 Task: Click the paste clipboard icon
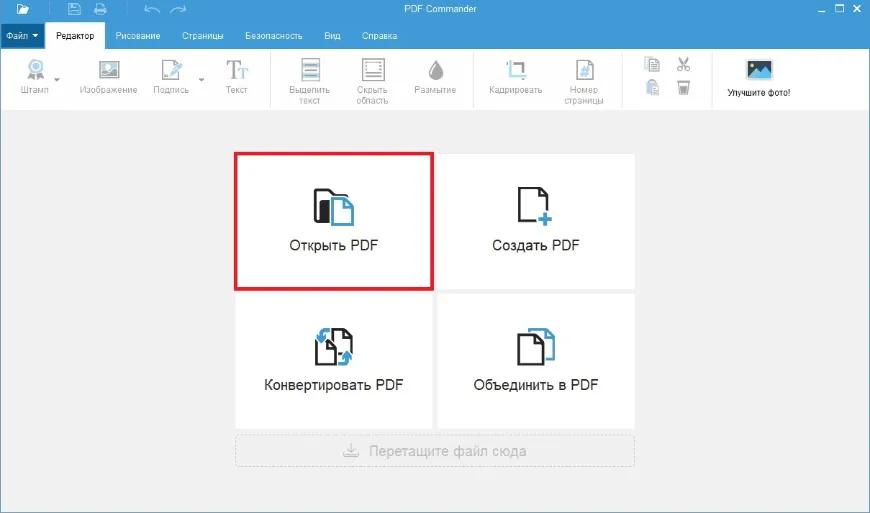(x=652, y=87)
